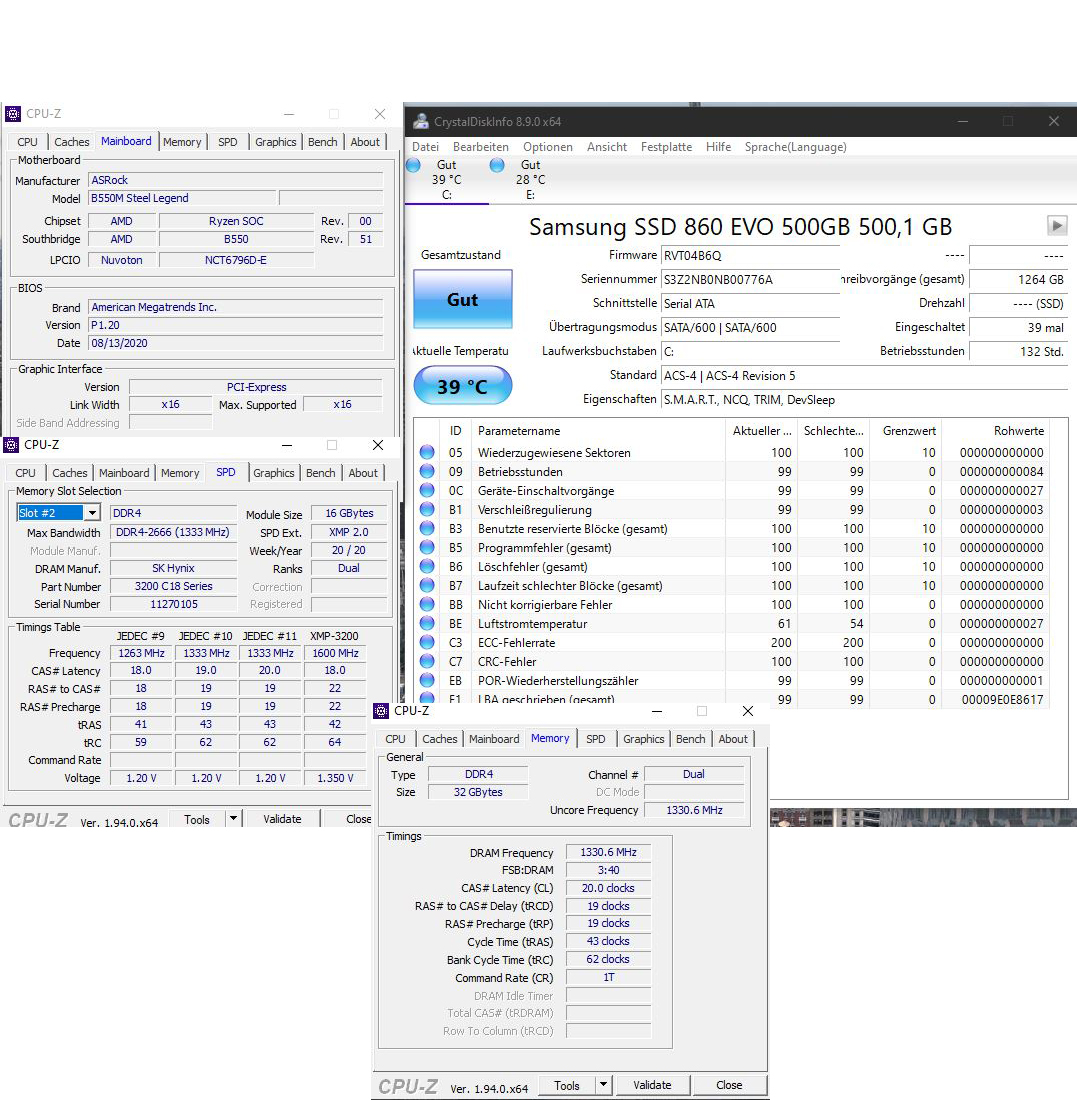This screenshot has width=1077, height=1100.
Task: Open the Slot #2 memory slot dropdown
Action: [x=92, y=513]
